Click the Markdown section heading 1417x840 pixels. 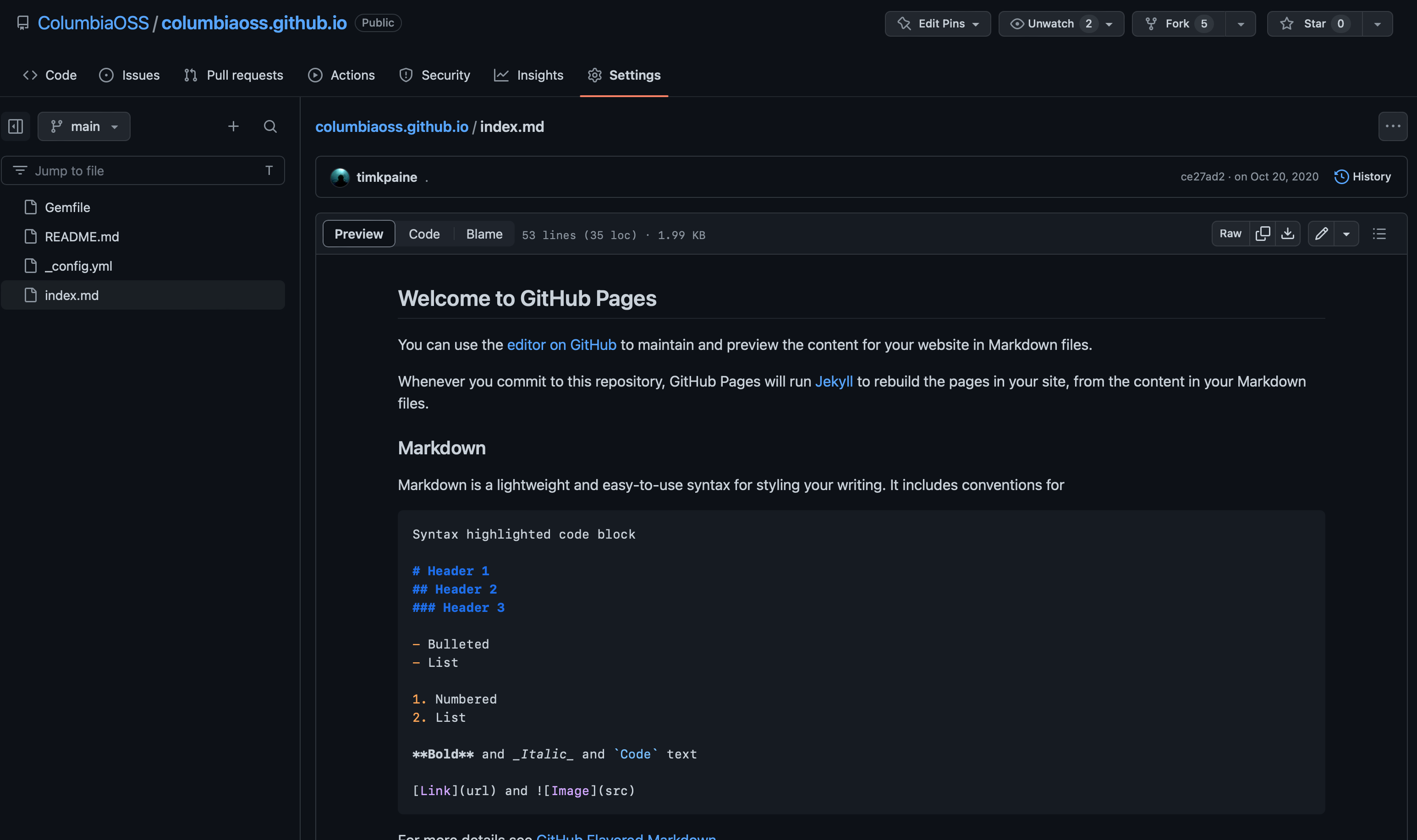pos(442,448)
